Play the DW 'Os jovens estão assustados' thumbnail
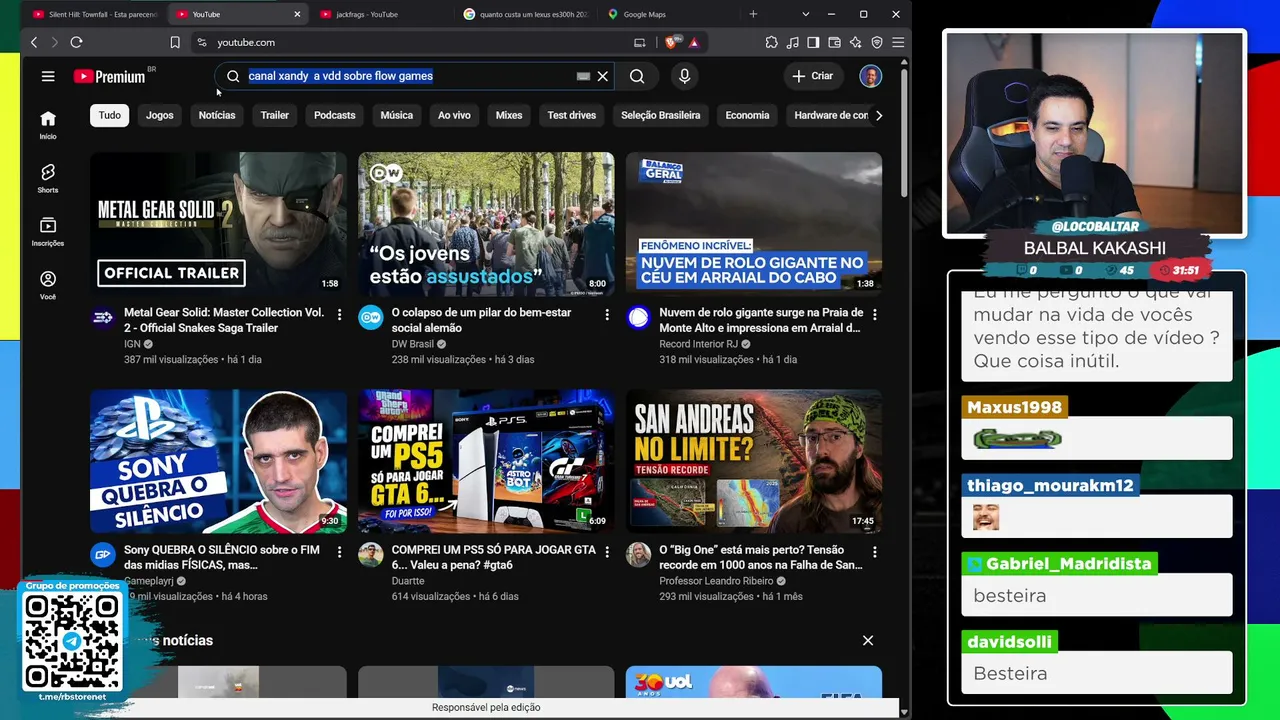Image resolution: width=1280 pixels, height=720 pixels. pyautogui.click(x=486, y=224)
